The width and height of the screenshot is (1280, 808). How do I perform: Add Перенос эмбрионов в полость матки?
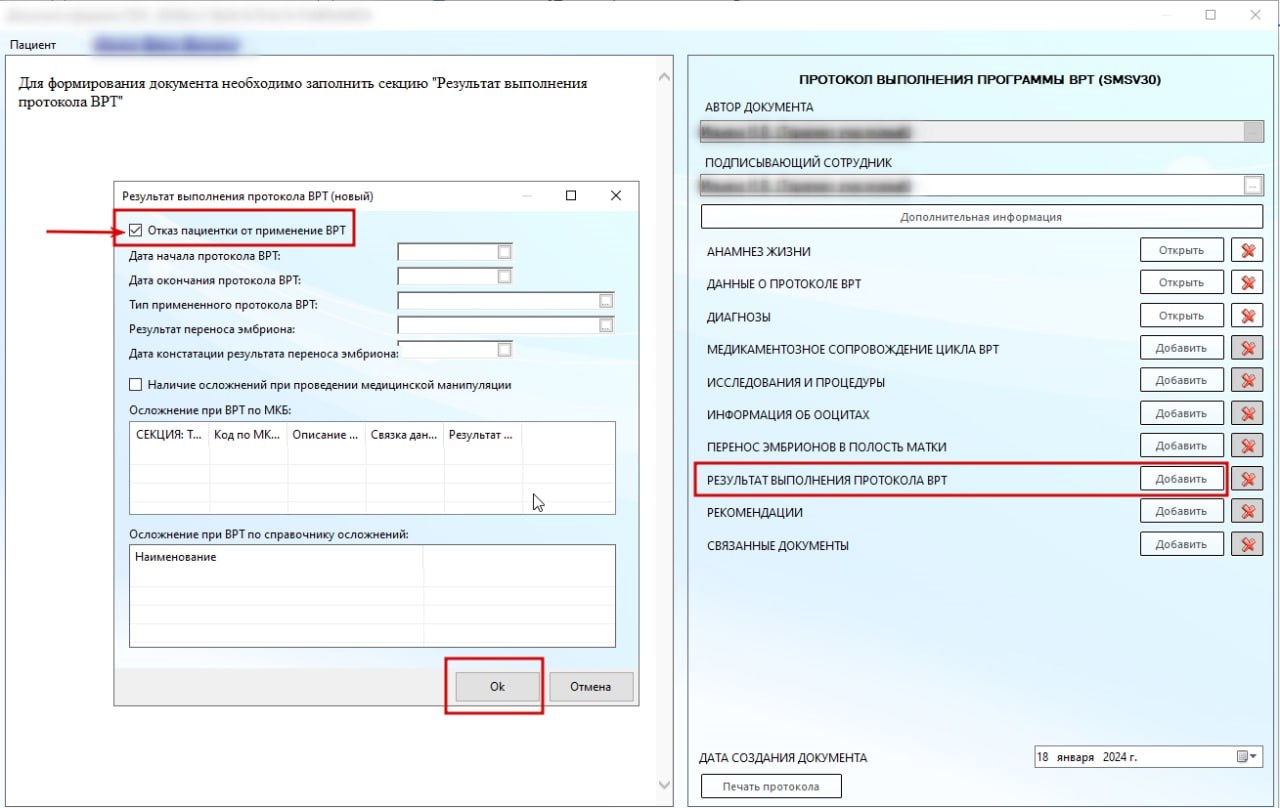[x=1181, y=446]
